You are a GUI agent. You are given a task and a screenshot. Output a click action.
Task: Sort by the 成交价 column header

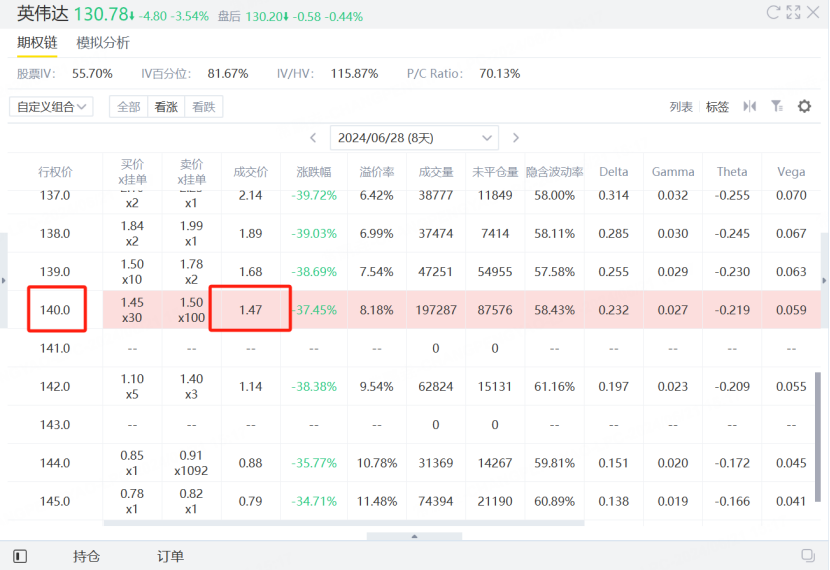coord(250,172)
